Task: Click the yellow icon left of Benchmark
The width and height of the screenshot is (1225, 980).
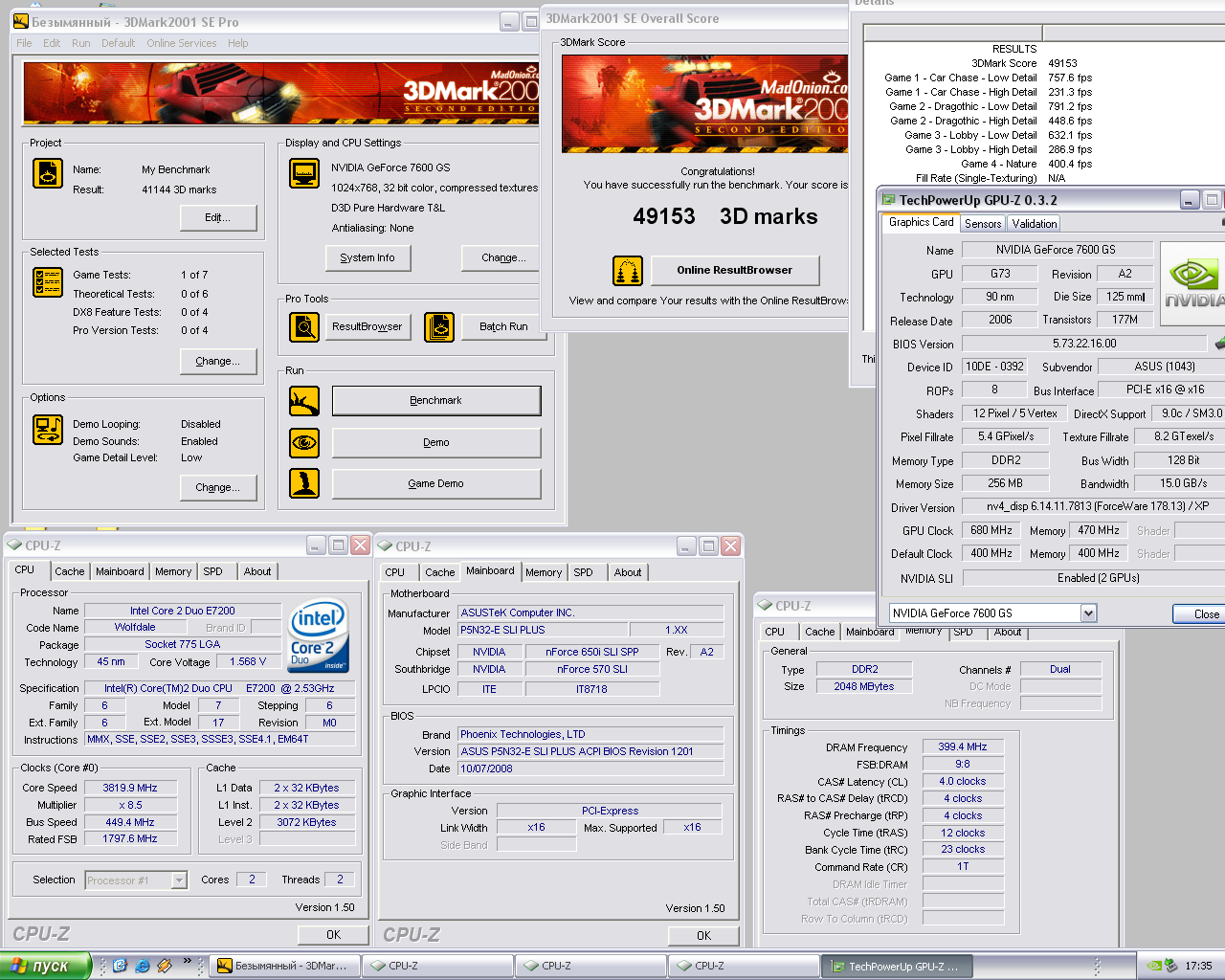Action: pyautogui.click(x=304, y=401)
